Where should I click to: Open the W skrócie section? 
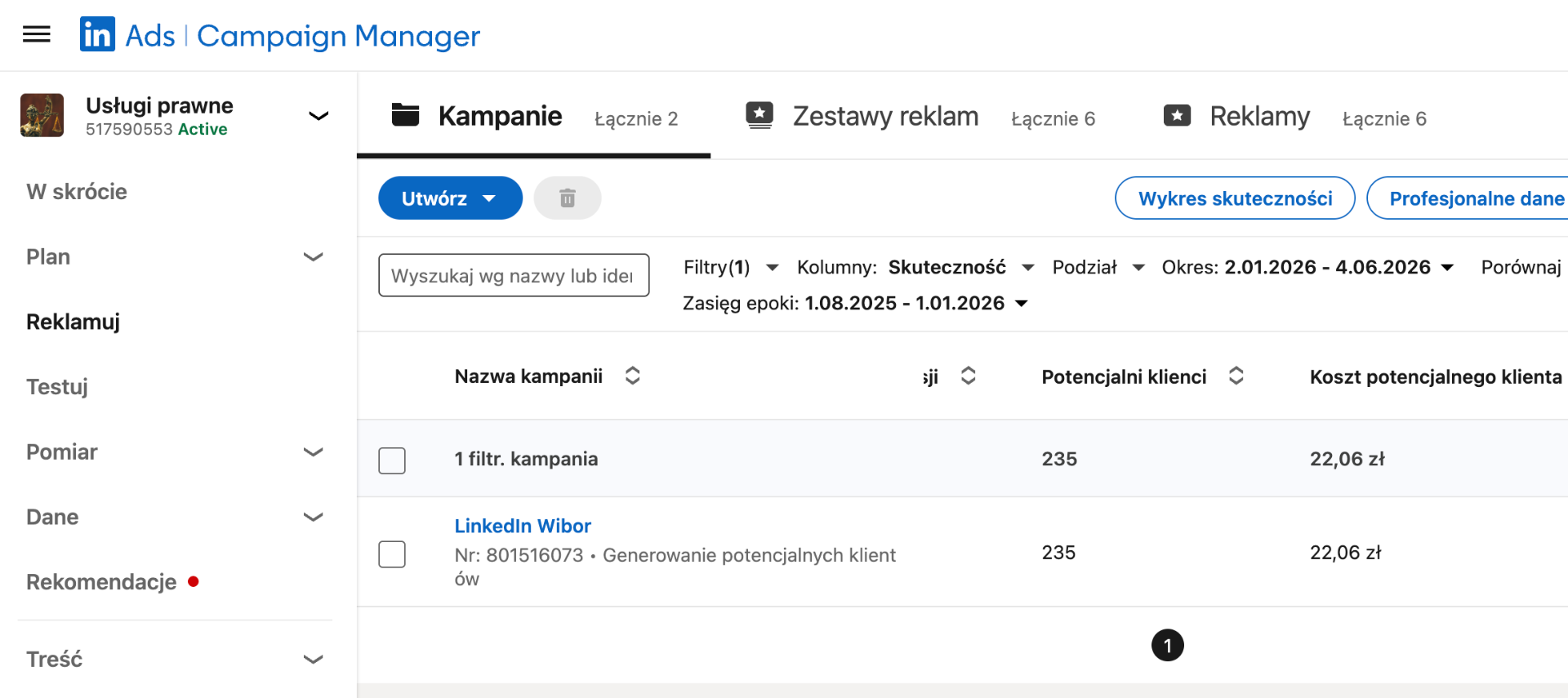click(x=77, y=192)
